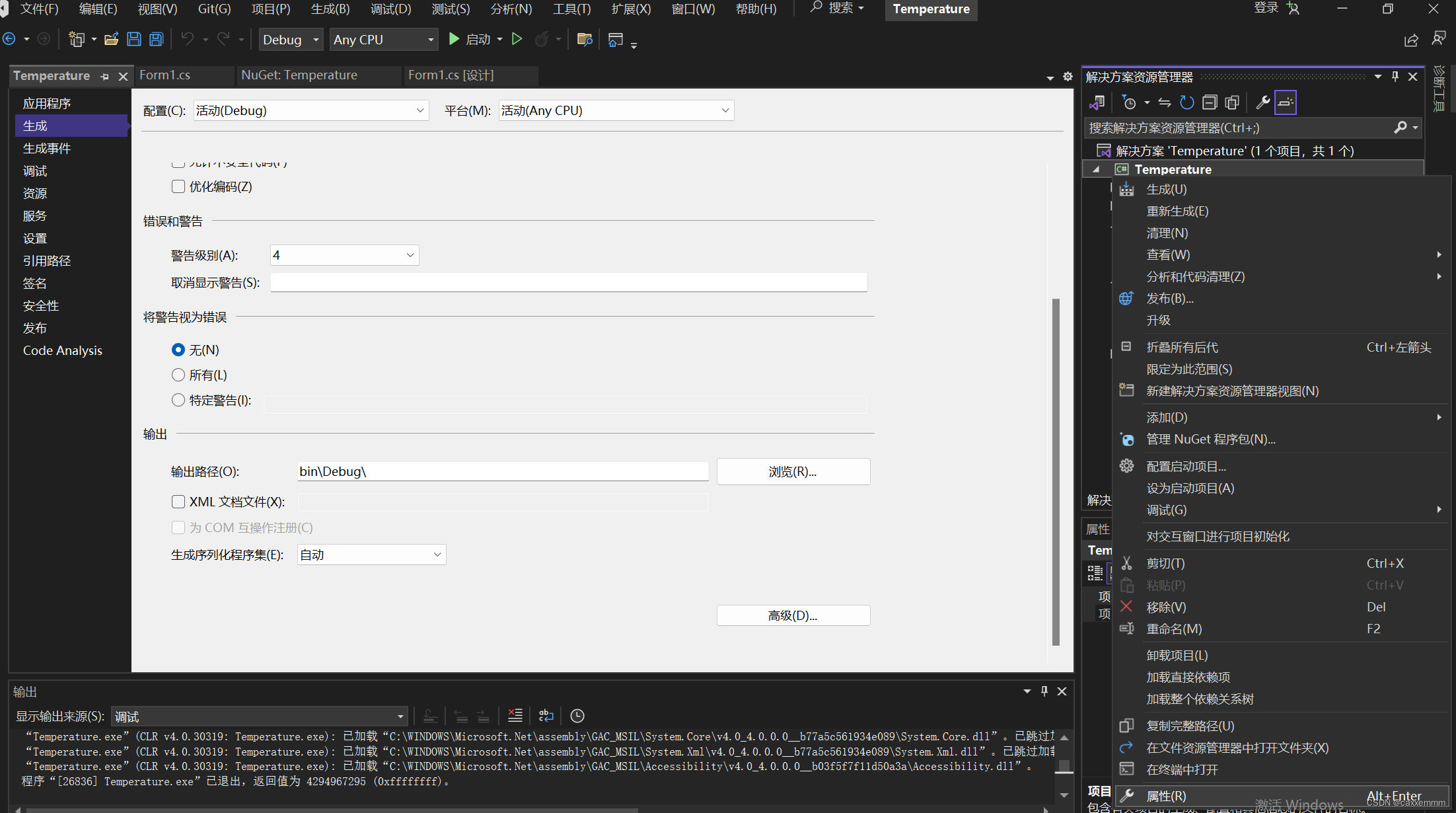Click Solution Explorer refresh icon
Image resolution: width=1456 pixels, height=813 pixels.
(1187, 102)
